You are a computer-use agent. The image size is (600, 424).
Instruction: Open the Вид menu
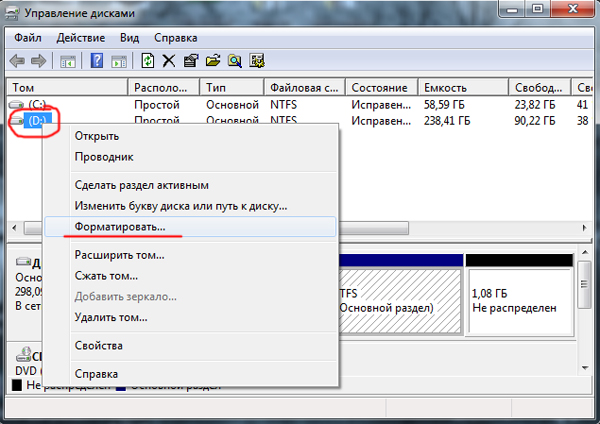[130, 37]
